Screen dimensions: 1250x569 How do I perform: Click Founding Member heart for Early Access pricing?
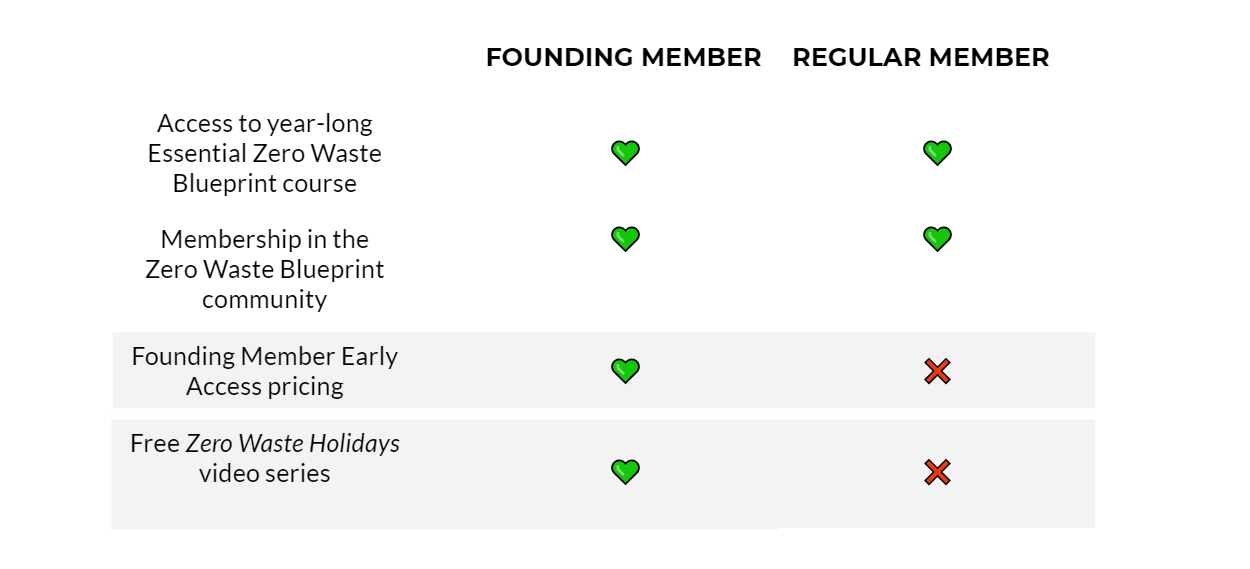click(625, 371)
